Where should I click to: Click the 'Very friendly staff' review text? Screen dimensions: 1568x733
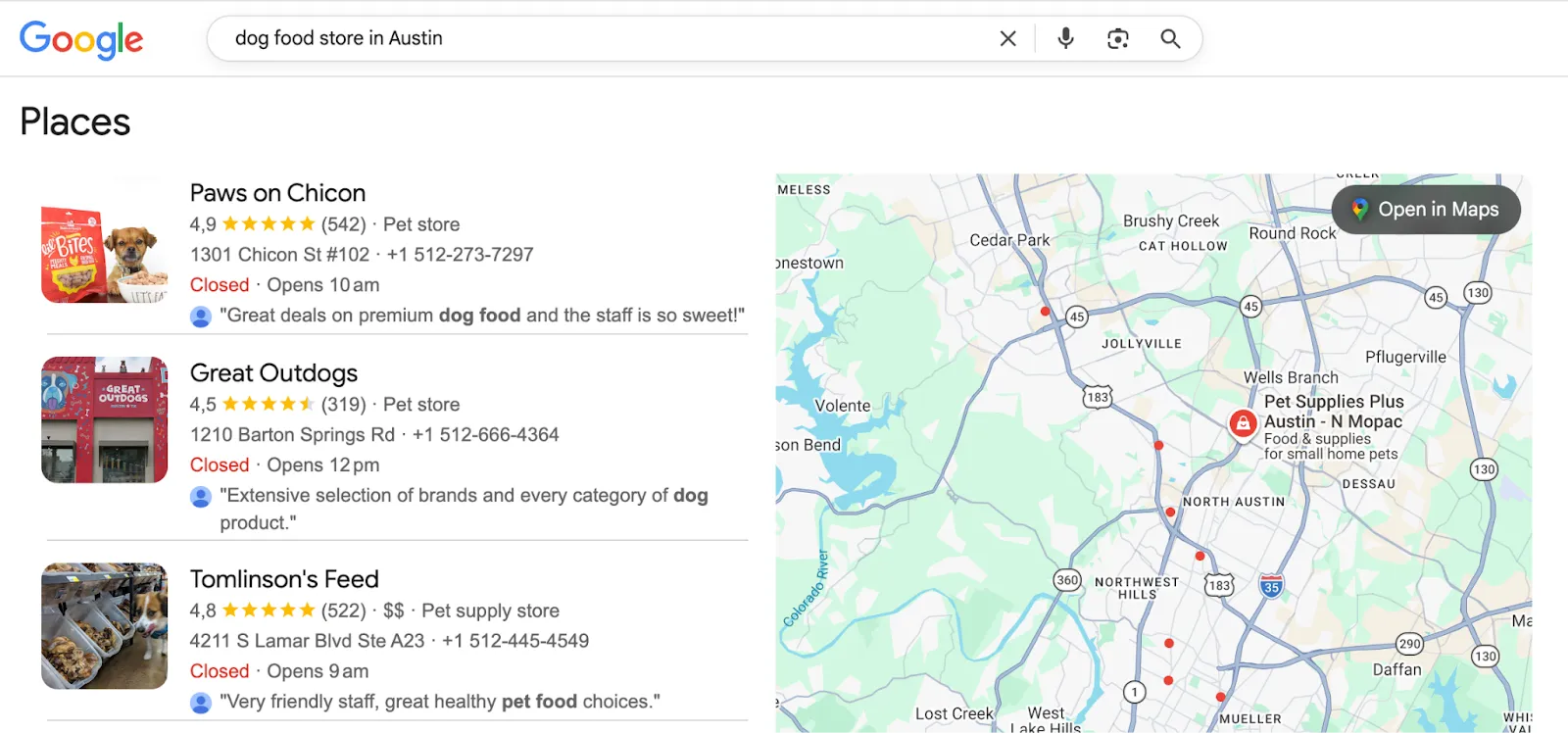tap(440, 702)
